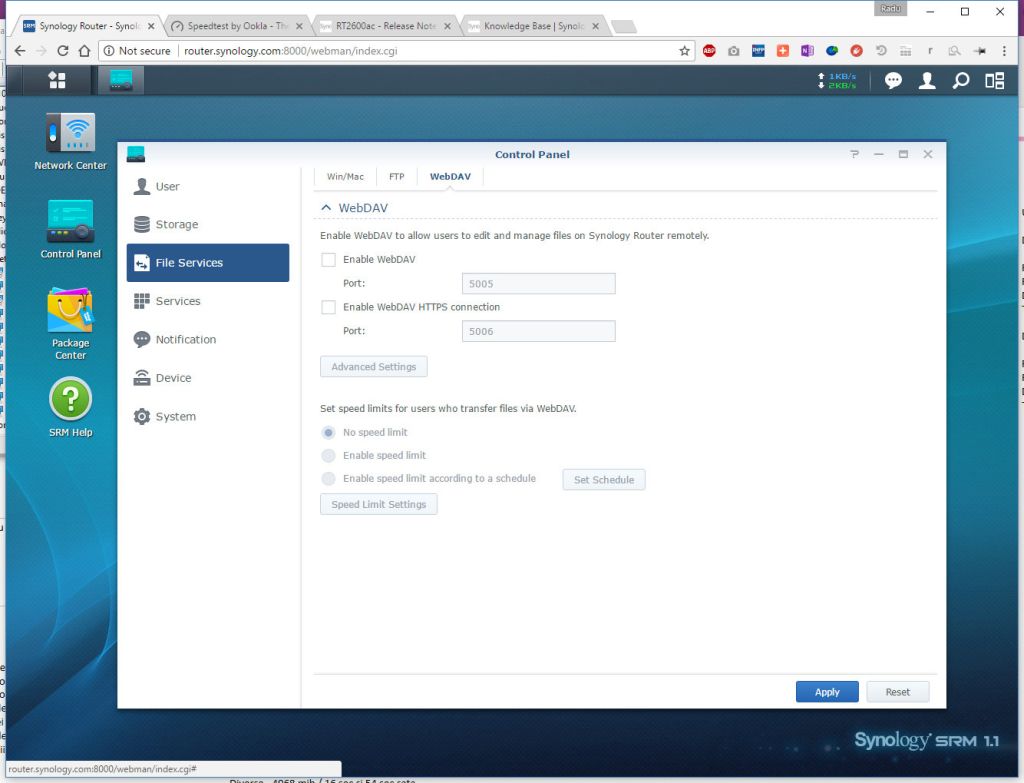The image size is (1024, 783).
Task: Click the SRM search magnifier icon
Action: point(961,80)
